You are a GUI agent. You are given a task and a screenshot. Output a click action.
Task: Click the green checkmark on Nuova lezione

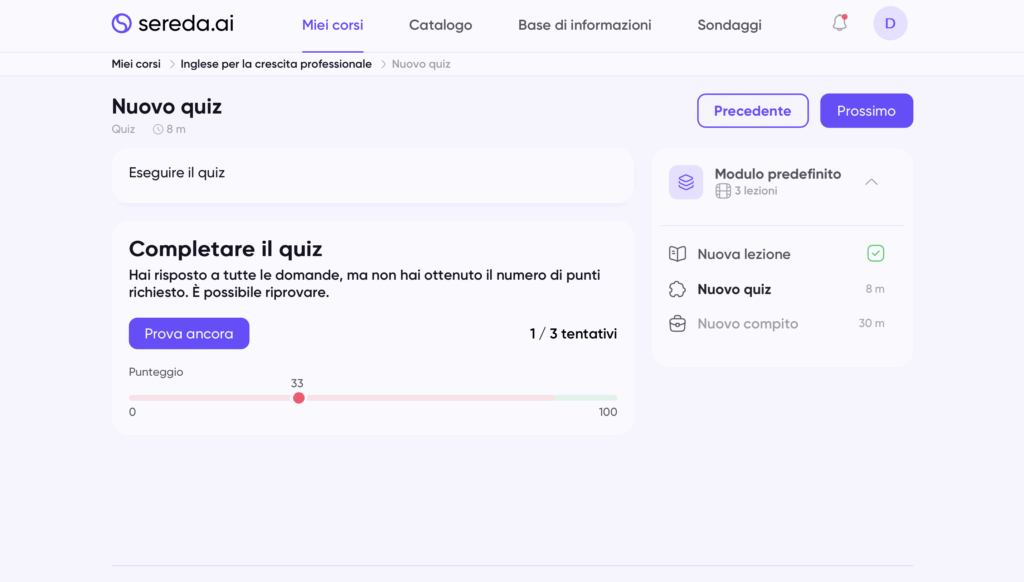coord(875,254)
